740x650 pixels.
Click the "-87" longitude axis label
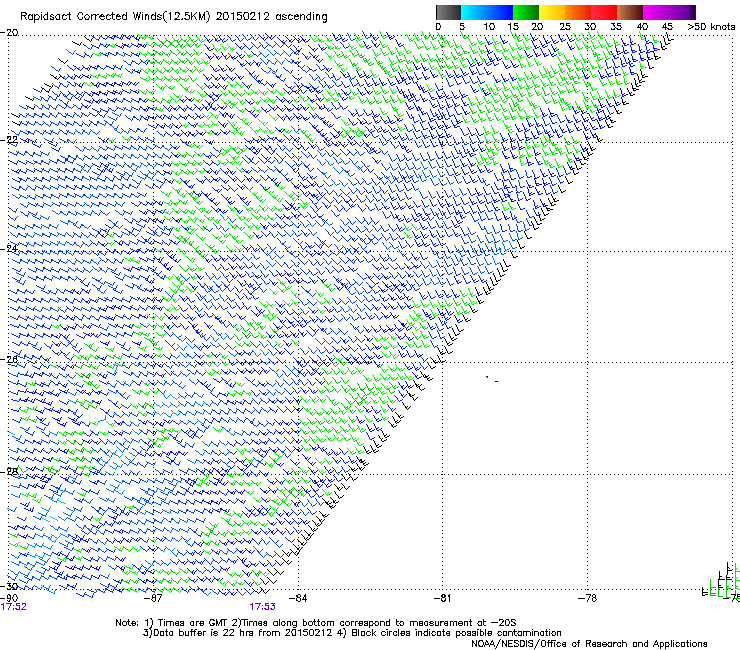point(153,598)
